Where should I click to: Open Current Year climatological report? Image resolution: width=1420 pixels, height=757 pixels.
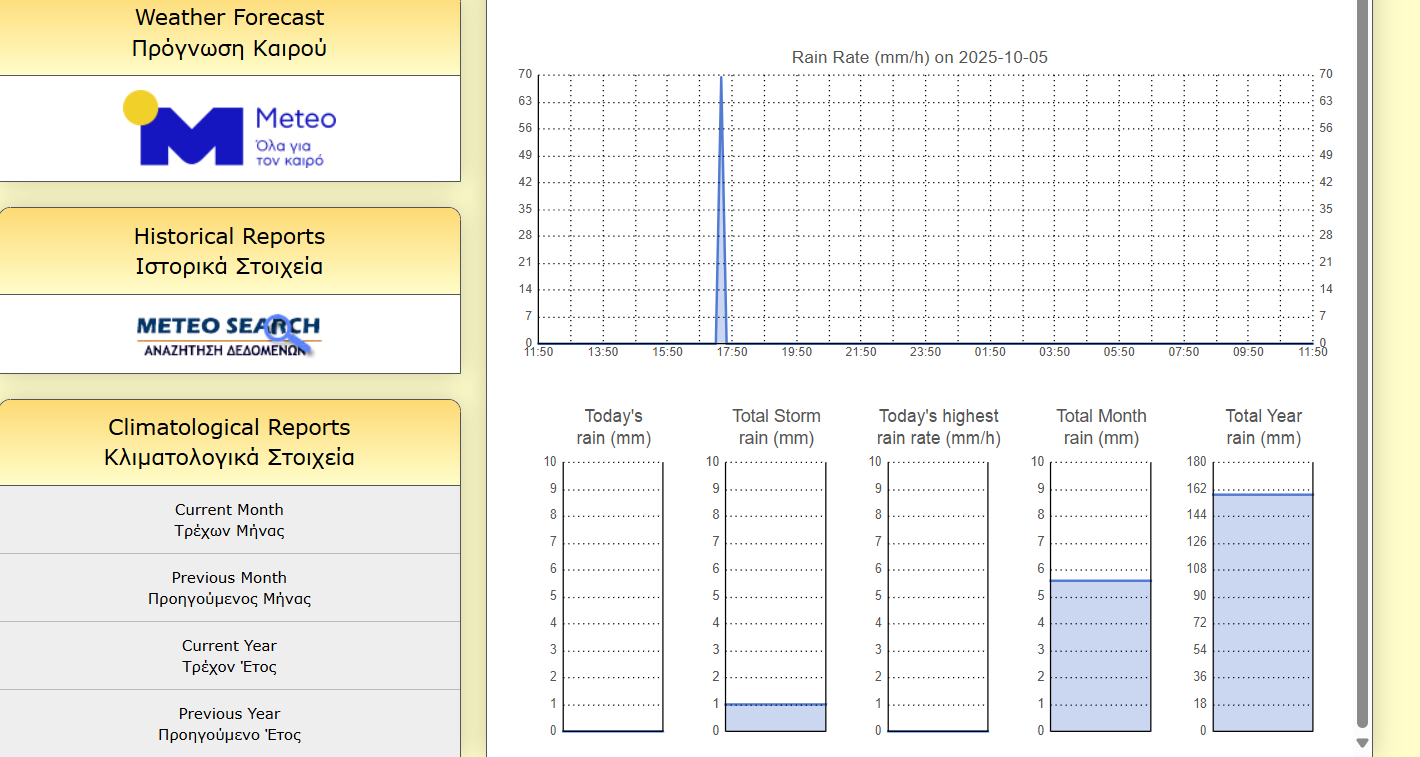click(x=230, y=656)
